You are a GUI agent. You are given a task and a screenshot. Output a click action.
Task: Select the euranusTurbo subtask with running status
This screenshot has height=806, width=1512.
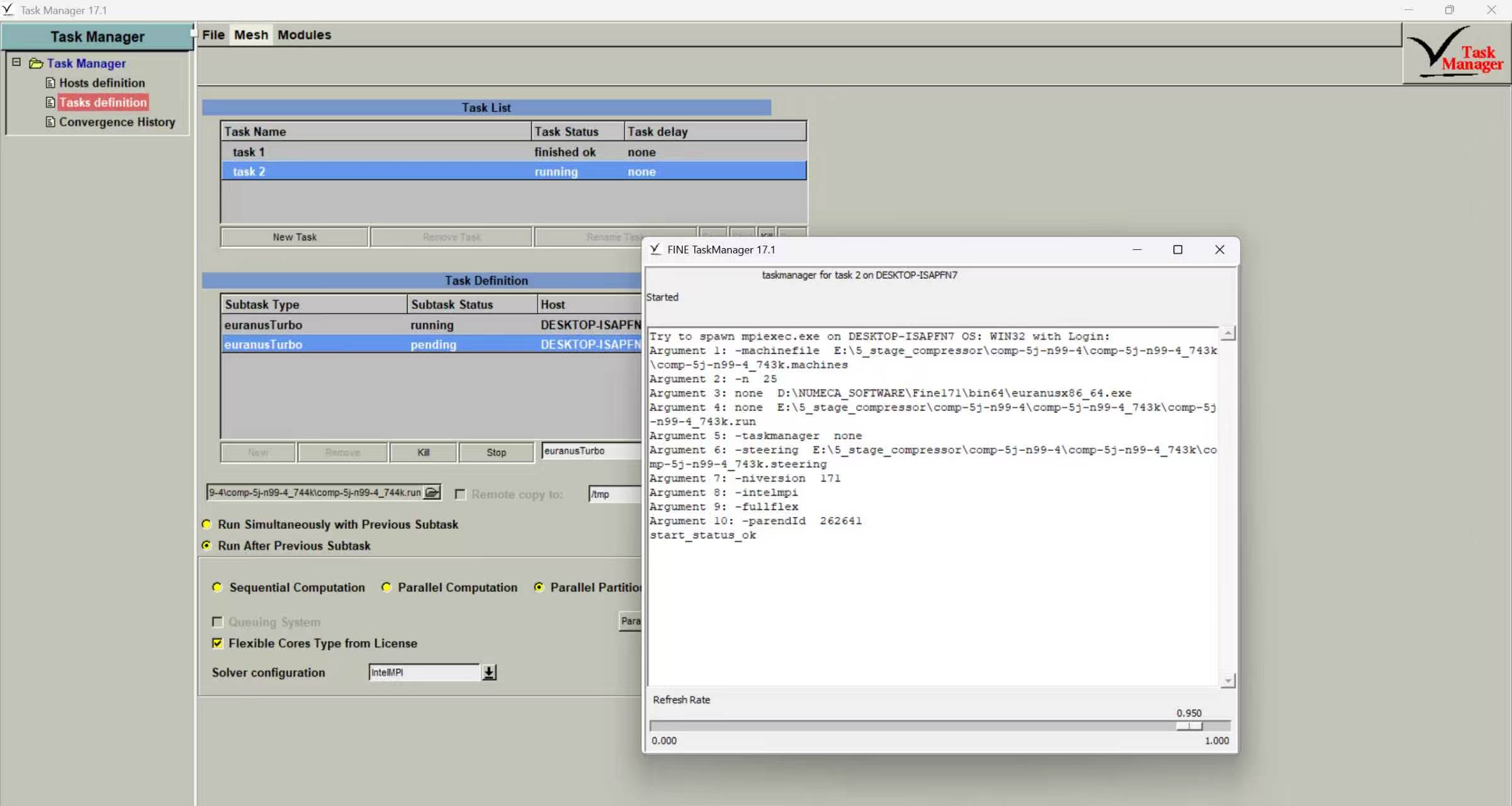431,325
